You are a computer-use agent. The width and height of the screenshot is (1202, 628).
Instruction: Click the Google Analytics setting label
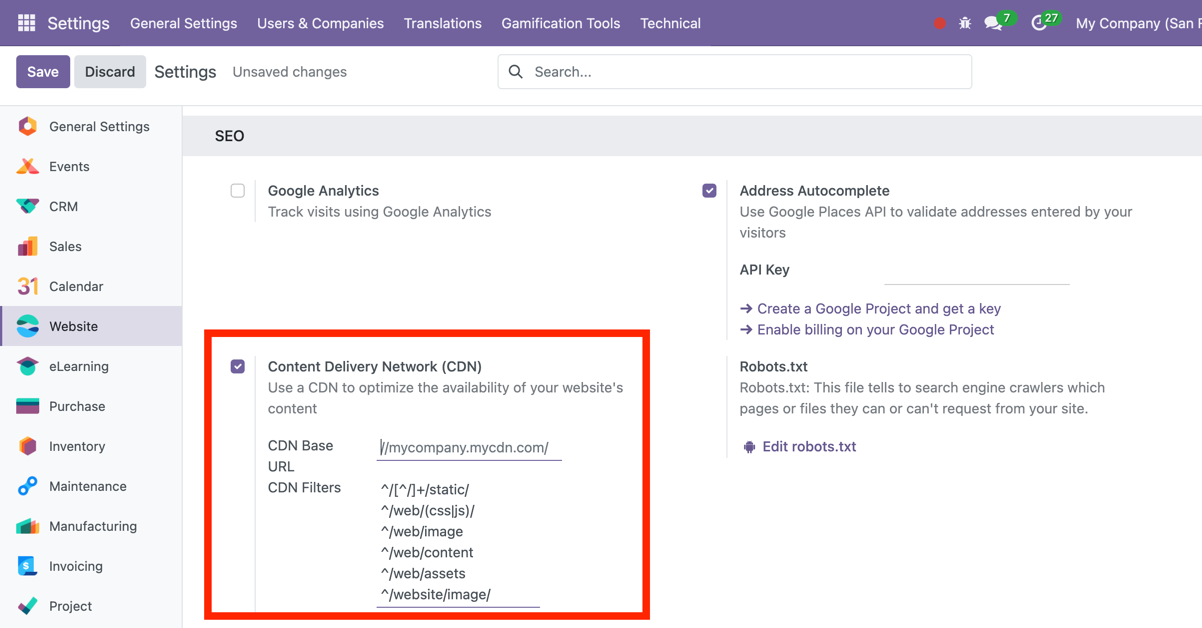(323, 191)
